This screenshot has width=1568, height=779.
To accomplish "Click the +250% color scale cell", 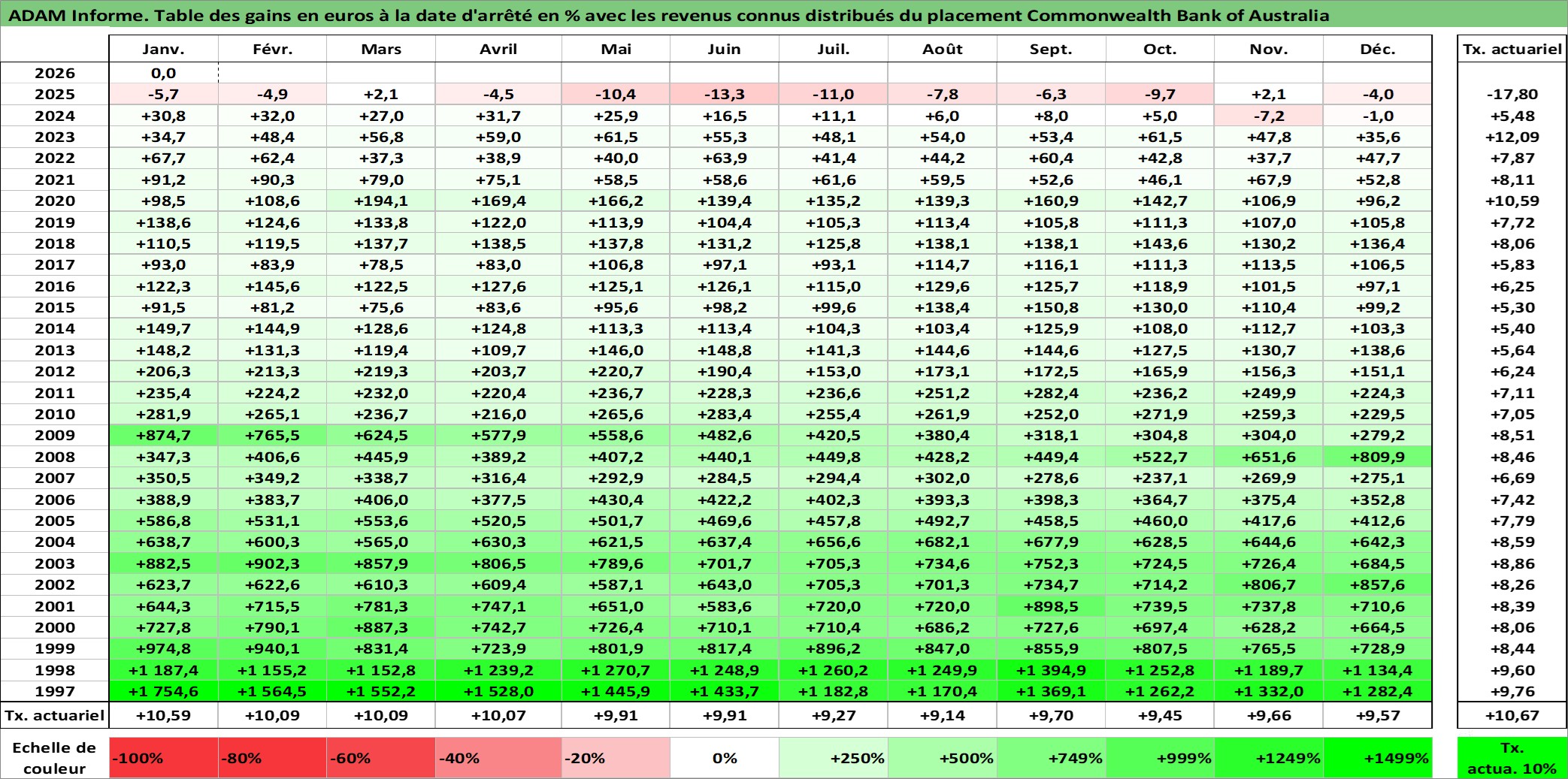I will point(834,758).
